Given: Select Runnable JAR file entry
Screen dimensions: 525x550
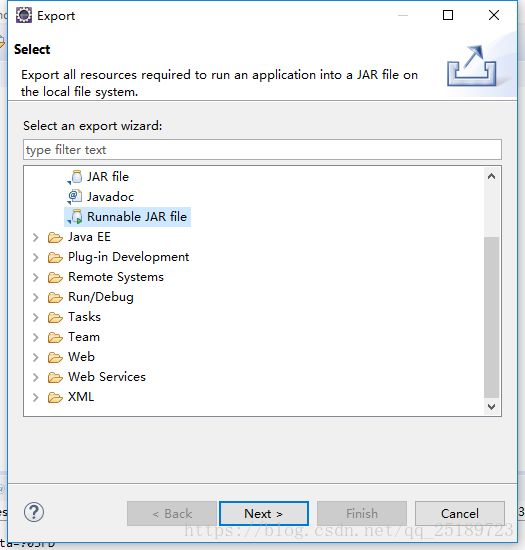Looking at the screenshot, I should coord(137,217).
